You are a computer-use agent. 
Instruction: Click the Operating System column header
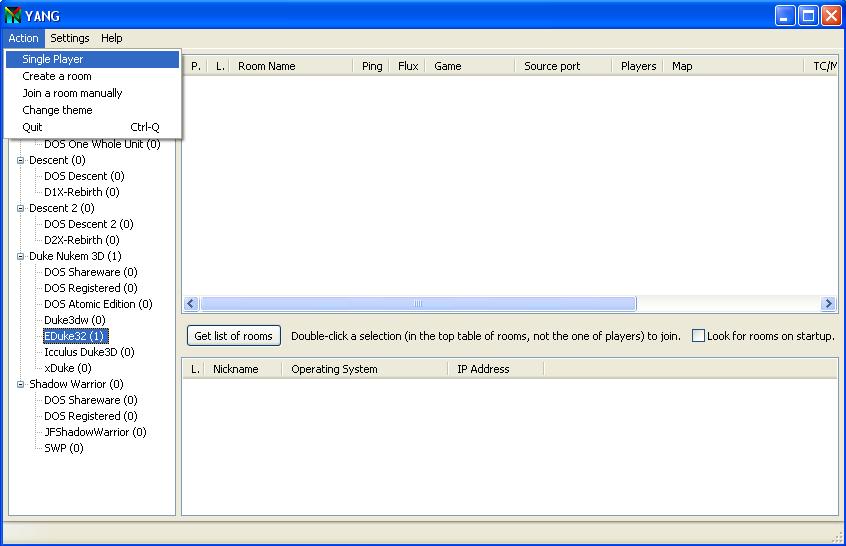(365, 369)
